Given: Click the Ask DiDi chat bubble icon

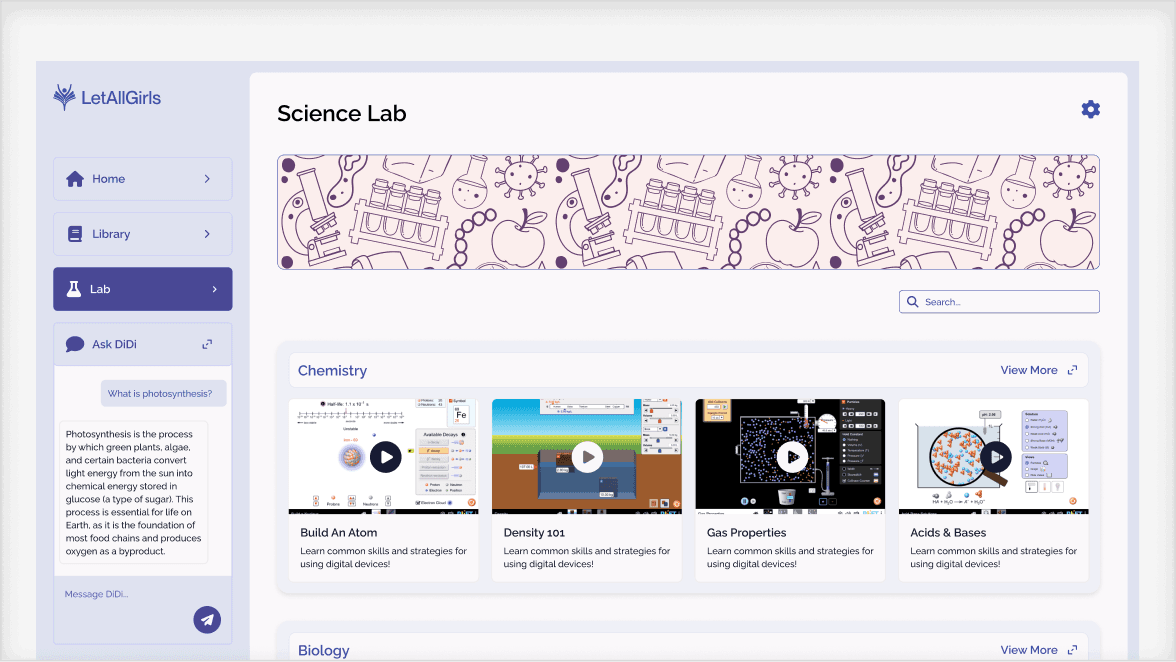Looking at the screenshot, I should click(75, 344).
